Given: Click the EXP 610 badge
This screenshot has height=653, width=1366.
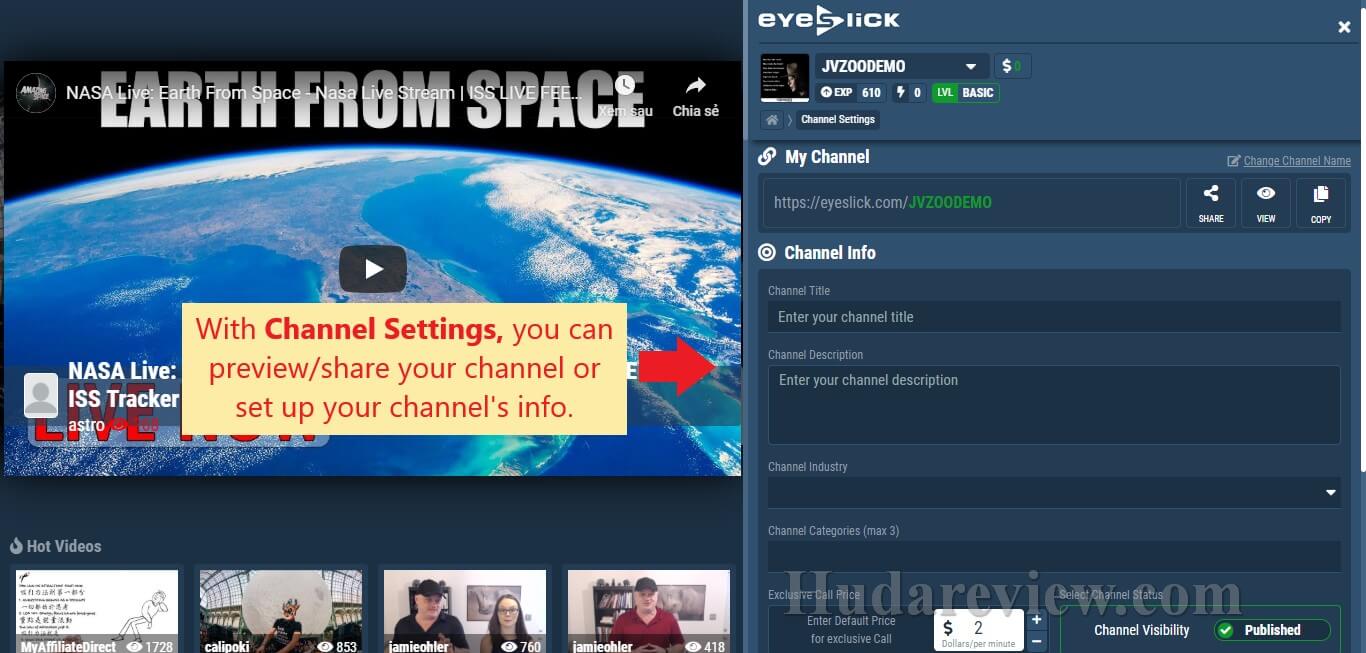Looking at the screenshot, I should 850,93.
